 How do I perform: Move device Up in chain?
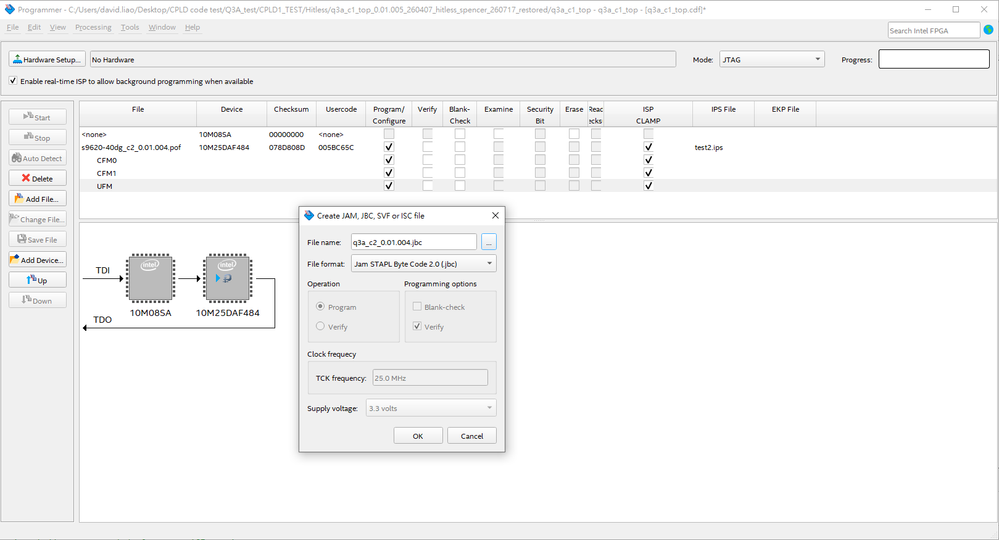coord(38,280)
